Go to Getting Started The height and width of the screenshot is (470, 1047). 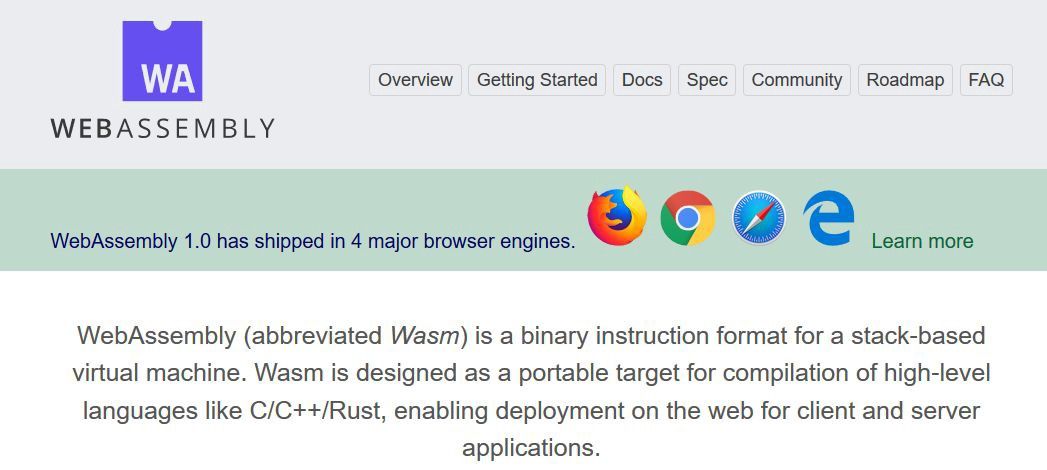(x=537, y=80)
